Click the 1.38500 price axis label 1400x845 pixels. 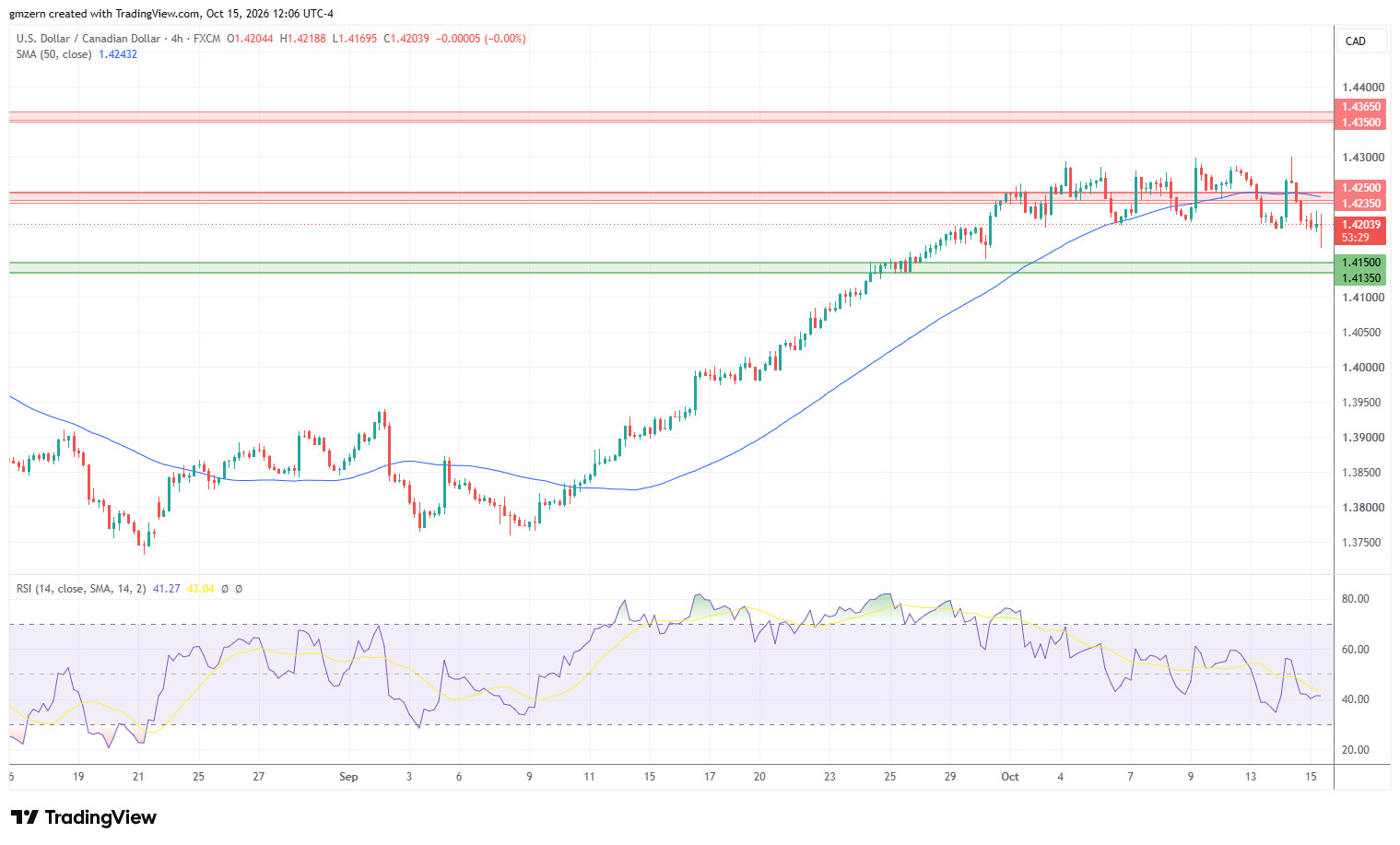[x=1363, y=473]
